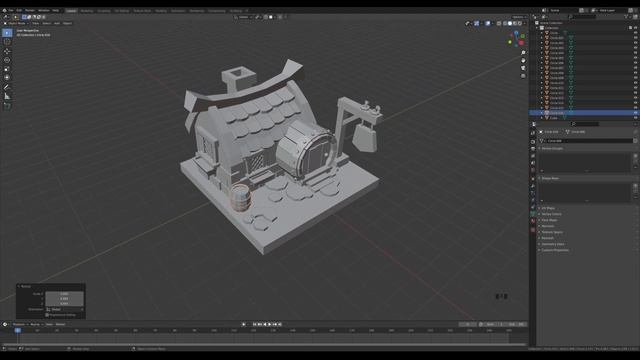640x360 pixels.
Task: Select the Annotate tool
Action: pyautogui.click(x=7, y=87)
